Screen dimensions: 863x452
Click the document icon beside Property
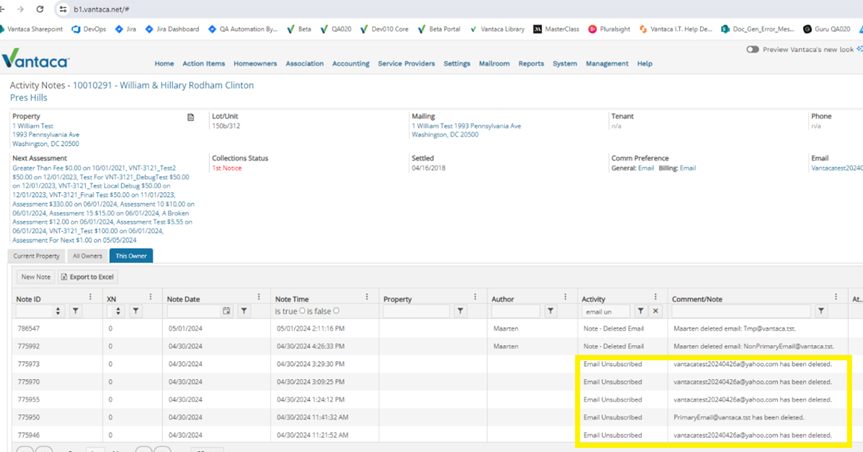(190, 117)
